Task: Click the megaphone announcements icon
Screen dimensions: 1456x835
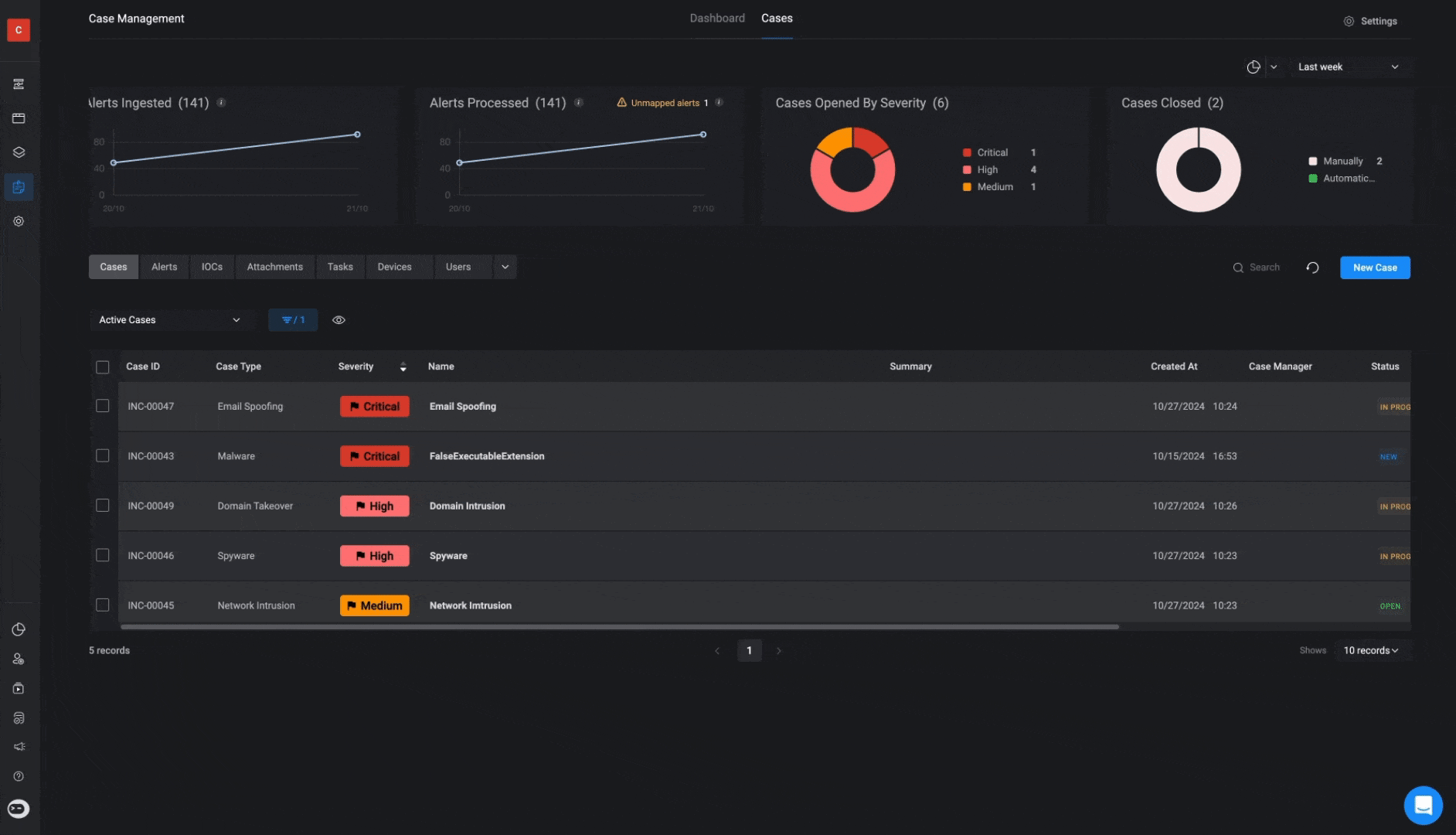Action: coord(19,747)
